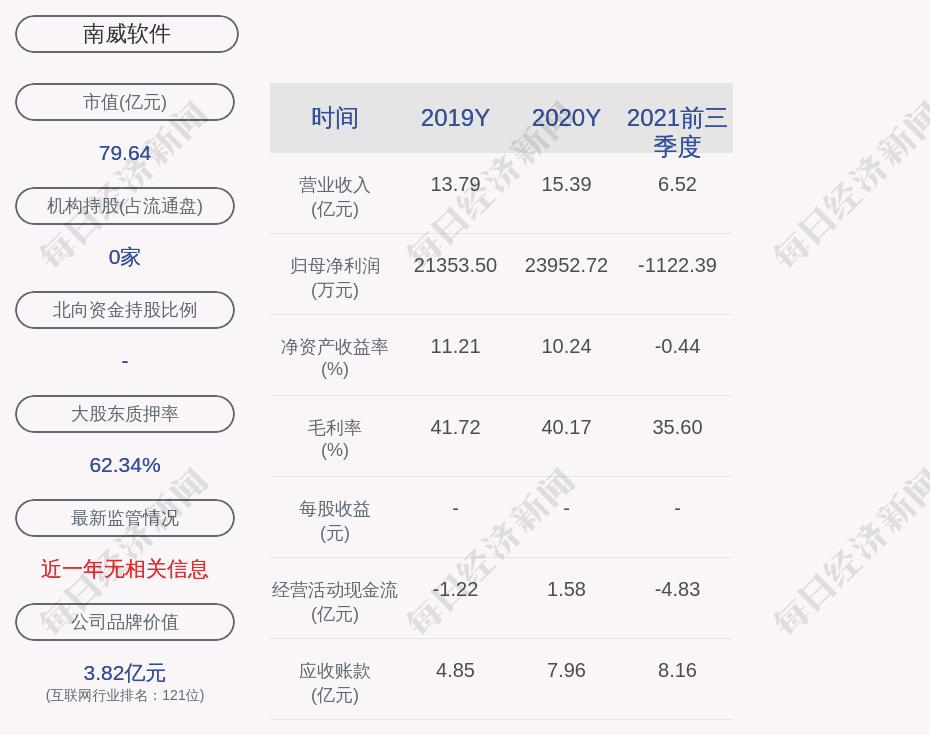Viewport: 930px width, 735px height.
Task: Click the 应收账款(亿元) row label
Action: coord(335,682)
